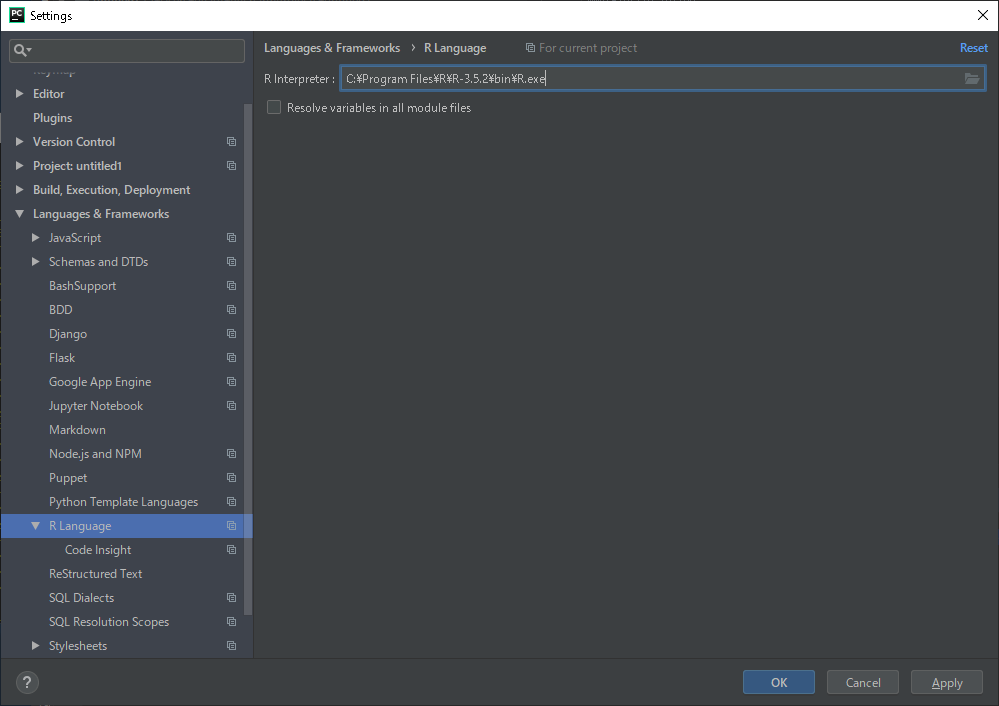Enable Resolve variables in all module files

[273, 107]
